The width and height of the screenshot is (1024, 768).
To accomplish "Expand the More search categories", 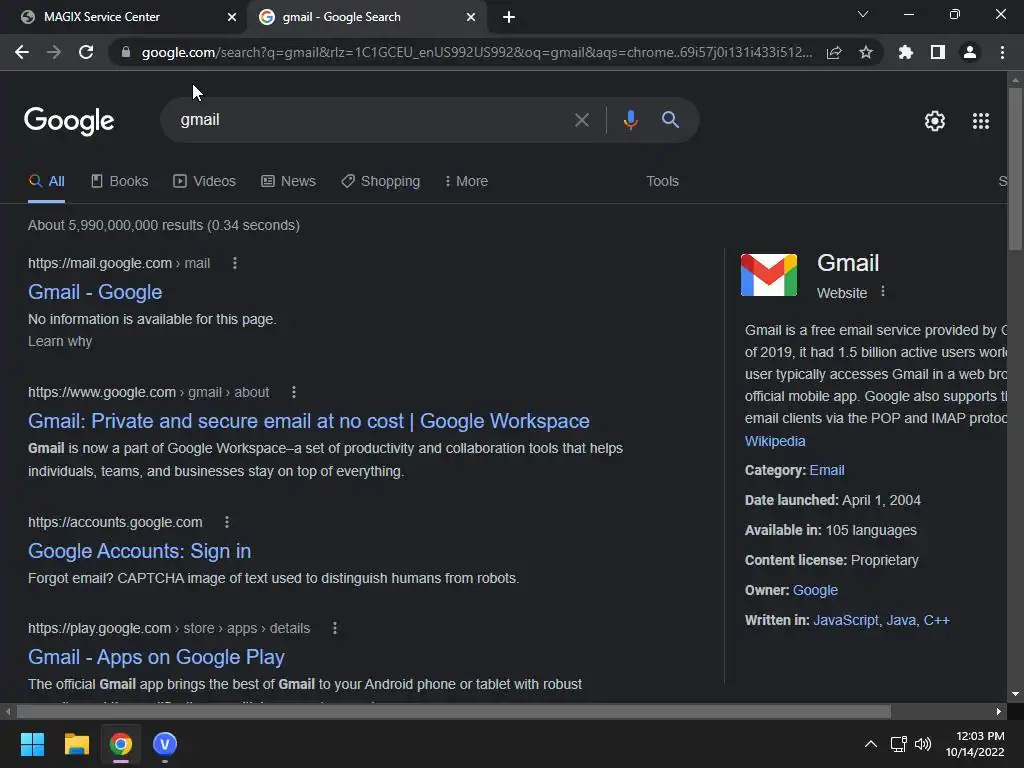I will click(466, 182).
